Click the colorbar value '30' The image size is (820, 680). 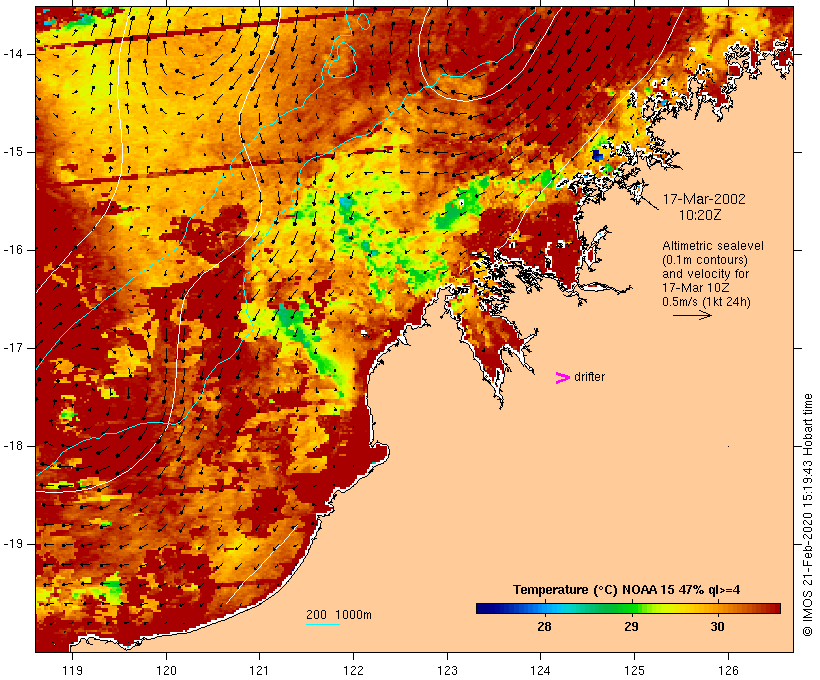(x=718, y=626)
